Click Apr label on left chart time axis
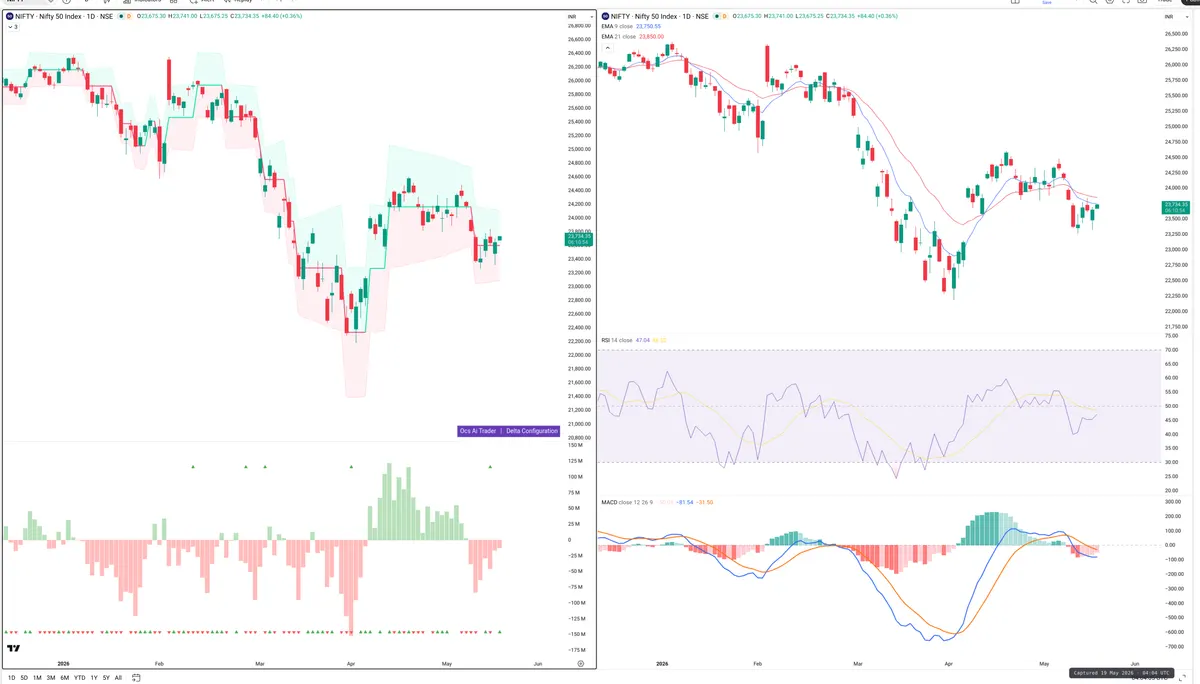The height and width of the screenshot is (684, 1200). 350,663
